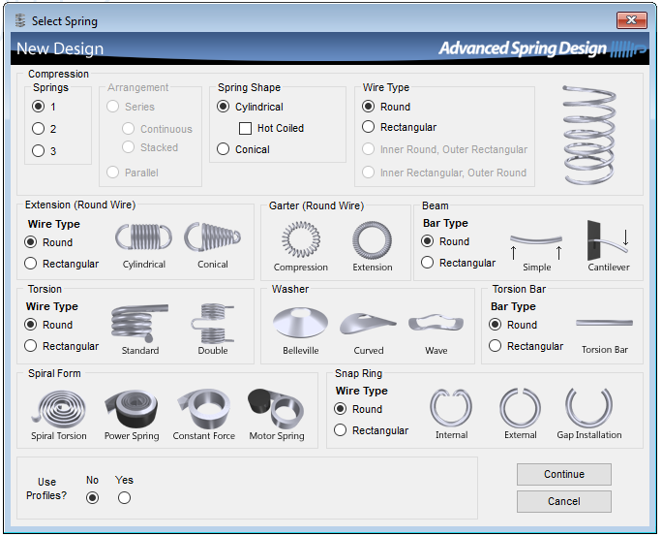Set Use Profiles to Yes

click(x=124, y=498)
